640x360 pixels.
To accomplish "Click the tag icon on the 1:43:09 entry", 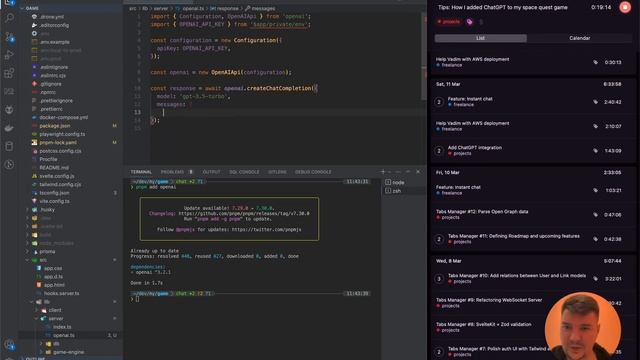I will [x=596, y=151].
